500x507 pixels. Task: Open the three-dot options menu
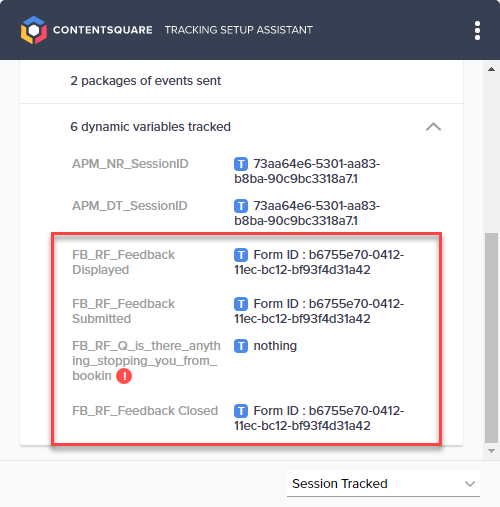[477, 30]
